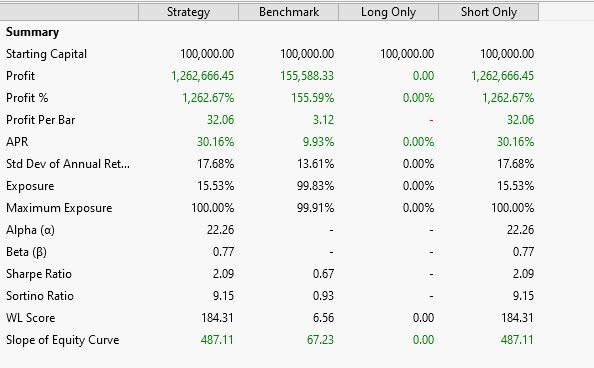Select the Strategy Sharpe Ratio value 2.09

(x=223, y=274)
